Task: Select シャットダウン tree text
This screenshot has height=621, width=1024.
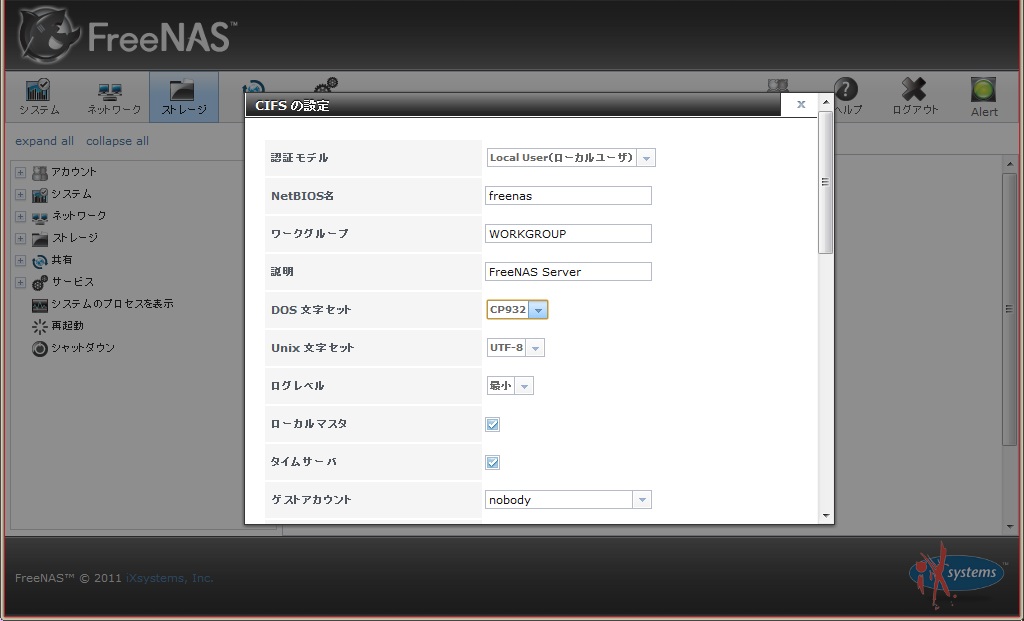Action: (83, 347)
